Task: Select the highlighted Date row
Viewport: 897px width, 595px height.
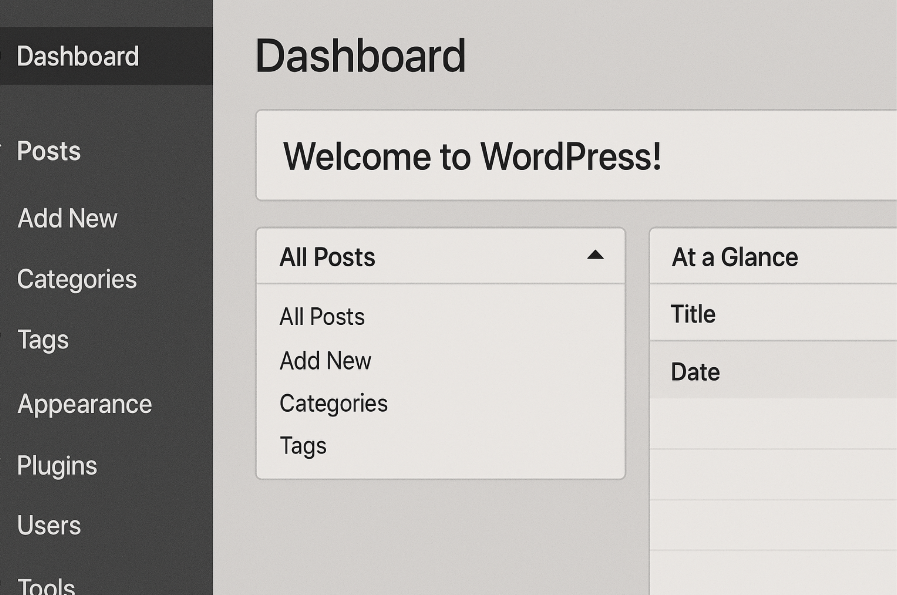Action: (695, 372)
